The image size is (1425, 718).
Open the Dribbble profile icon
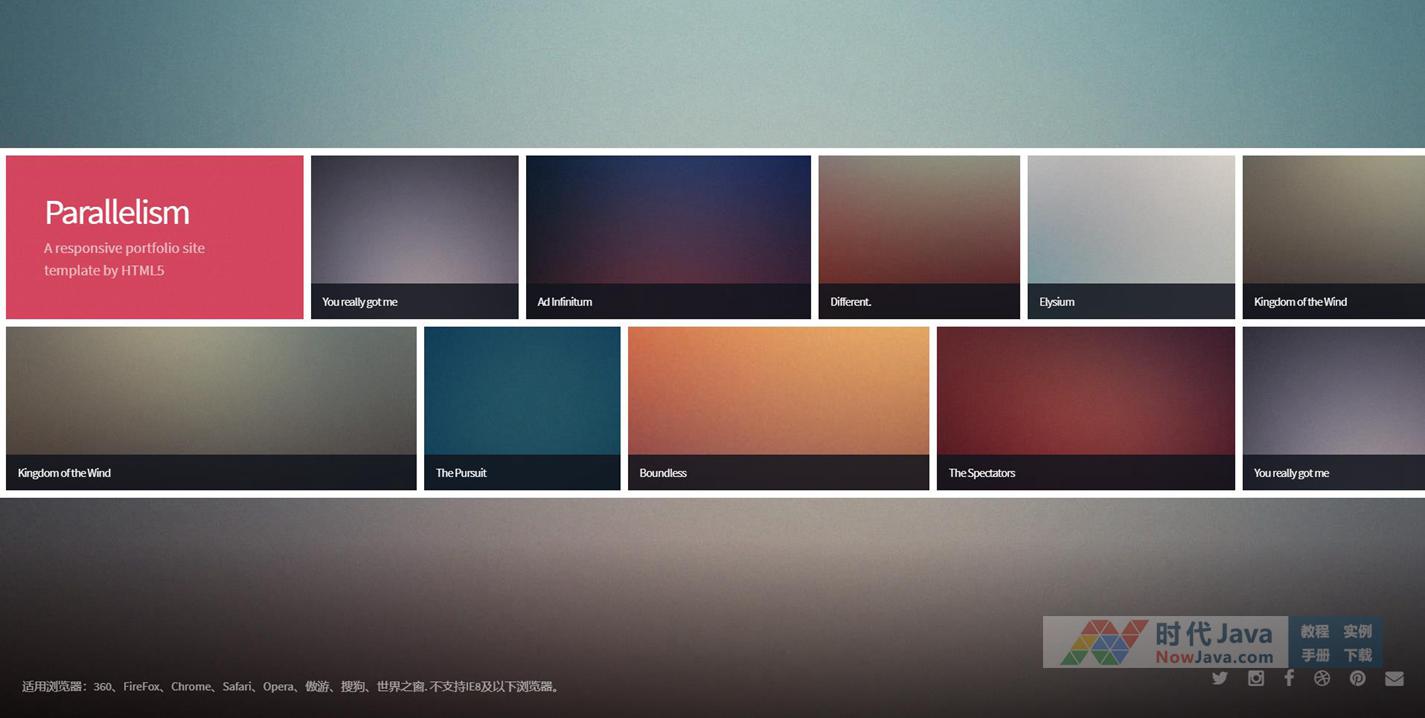1322,678
